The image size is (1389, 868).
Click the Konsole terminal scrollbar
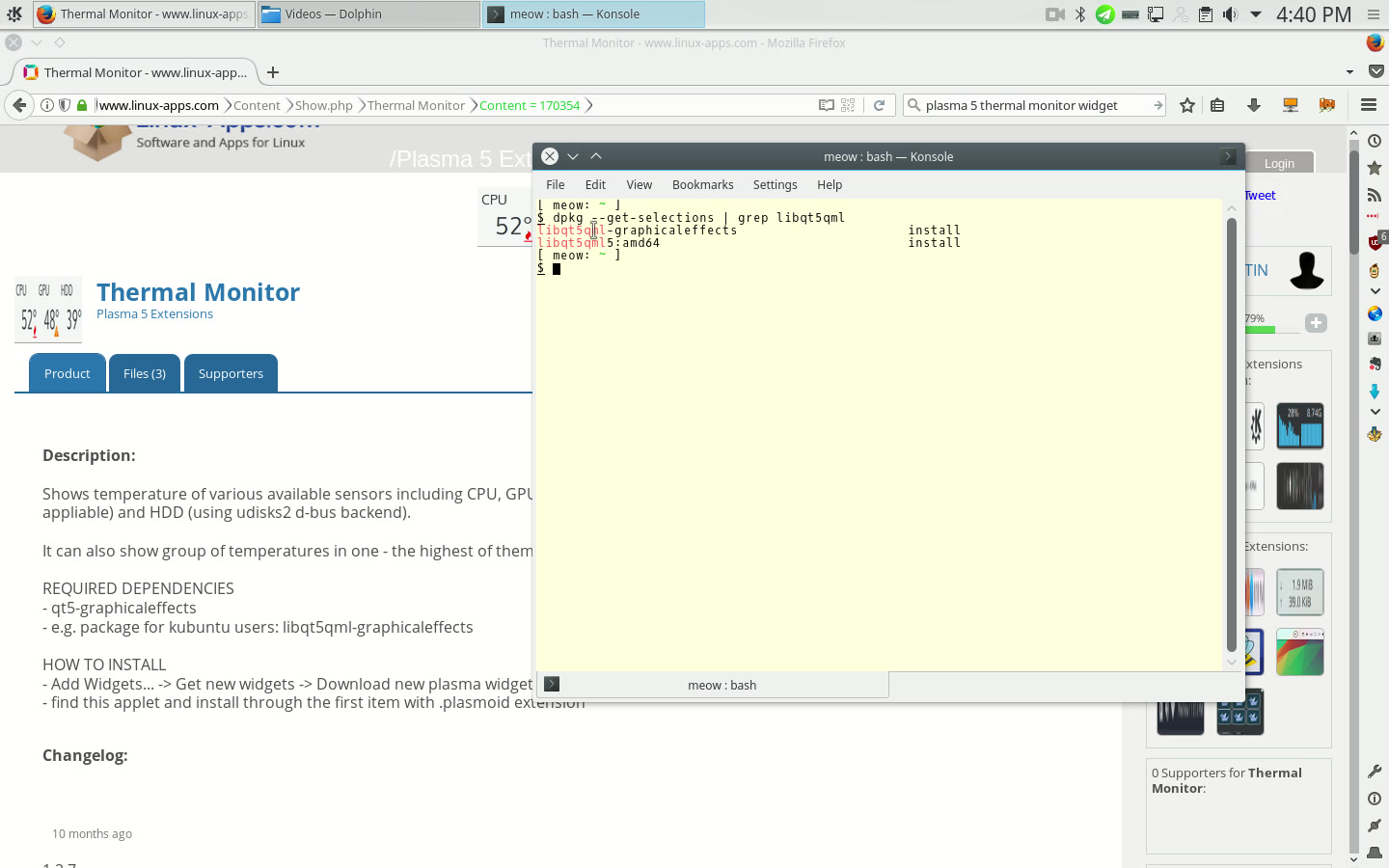tap(1231, 434)
